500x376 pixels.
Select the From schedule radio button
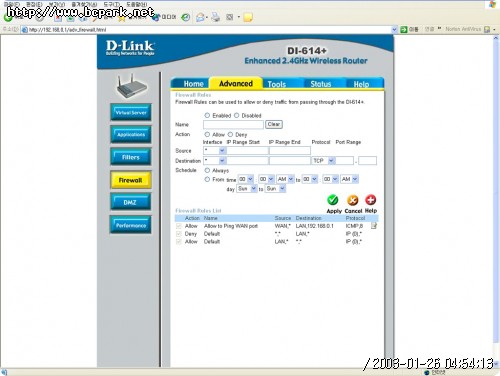[x=207, y=179]
